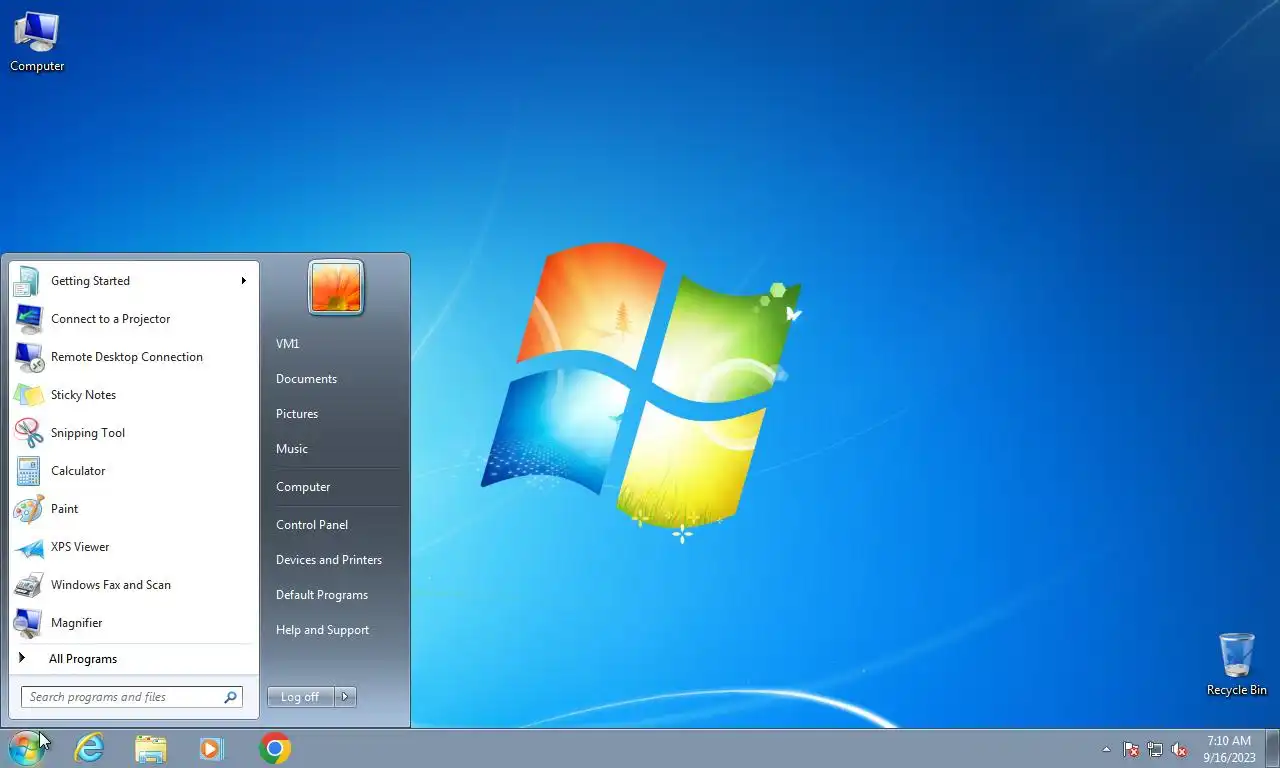Click the "XPS Viewer" label
1280x768 pixels.
click(x=80, y=547)
